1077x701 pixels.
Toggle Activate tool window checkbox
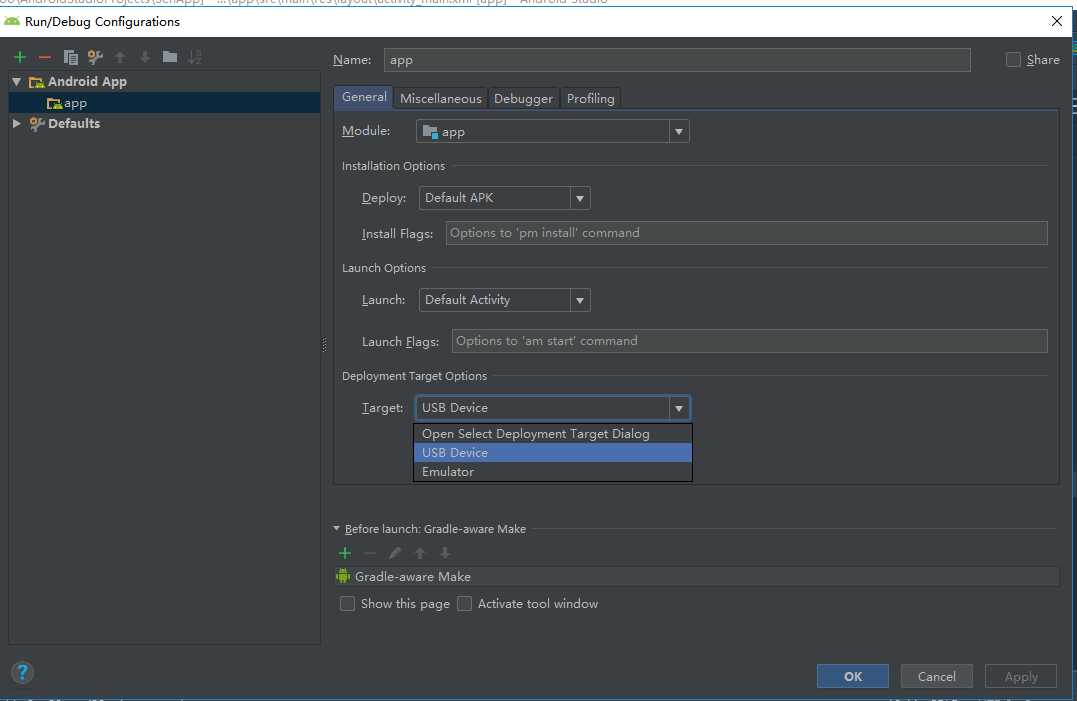[x=464, y=604]
